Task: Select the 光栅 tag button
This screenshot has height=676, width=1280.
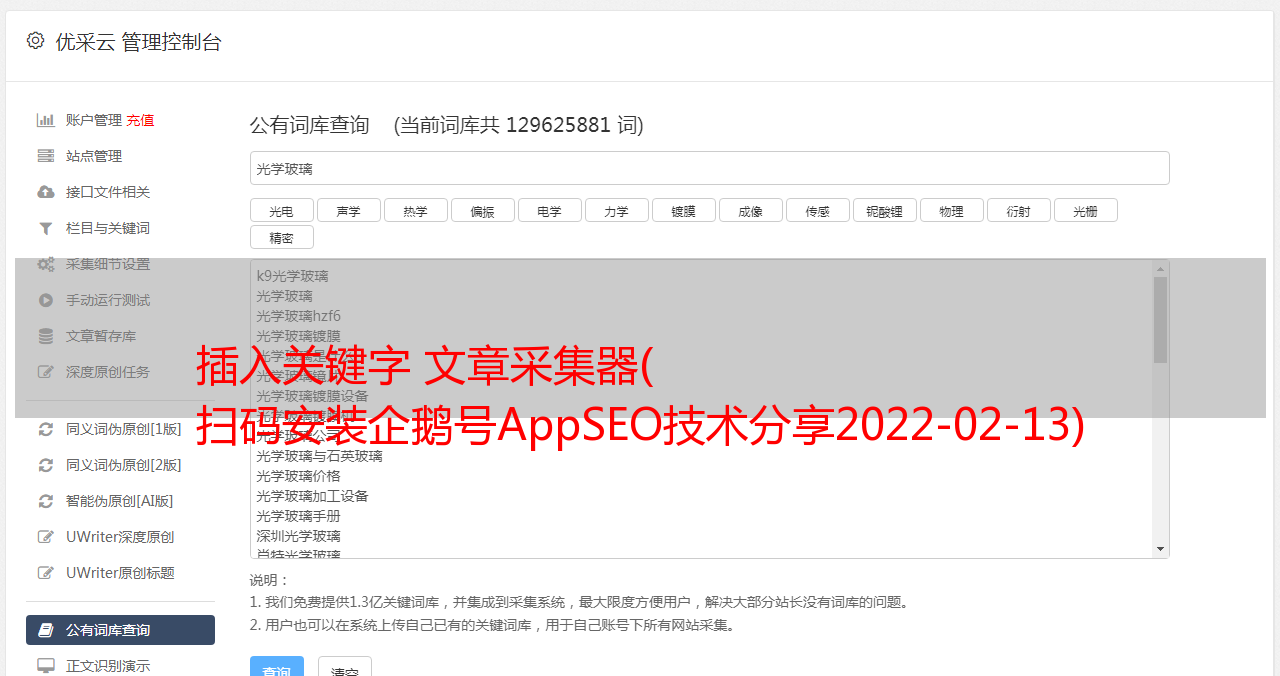Action: [1085, 210]
